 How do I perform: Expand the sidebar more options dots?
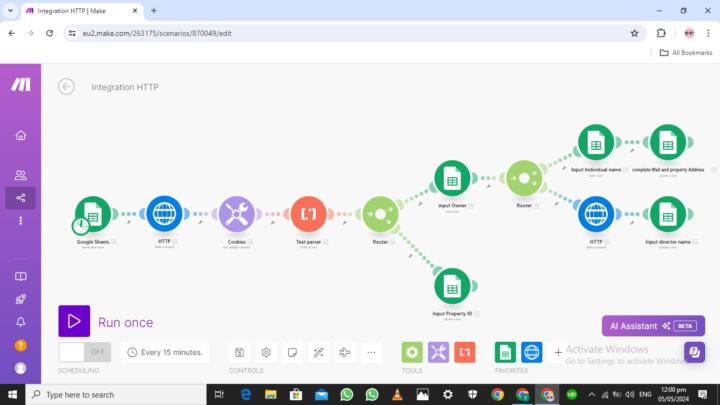pyautogui.click(x=21, y=221)
